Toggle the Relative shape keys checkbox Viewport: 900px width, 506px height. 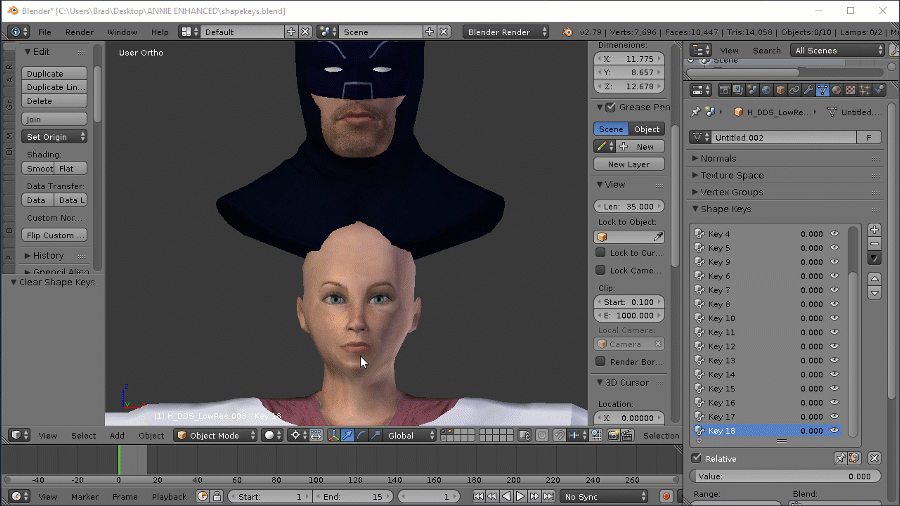coord(697,458)
